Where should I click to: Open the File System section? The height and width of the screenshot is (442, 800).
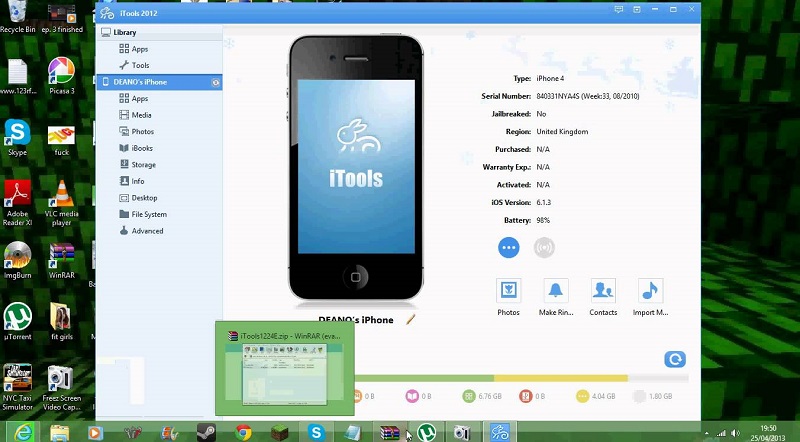coord(143,214)
